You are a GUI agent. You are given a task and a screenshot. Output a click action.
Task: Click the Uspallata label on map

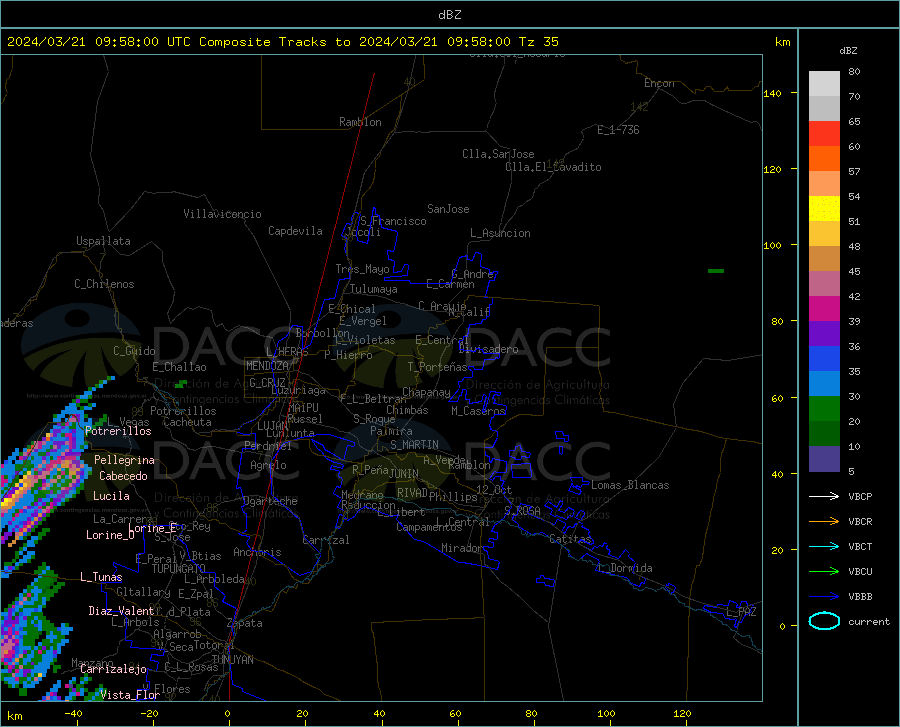click(103, 241)
